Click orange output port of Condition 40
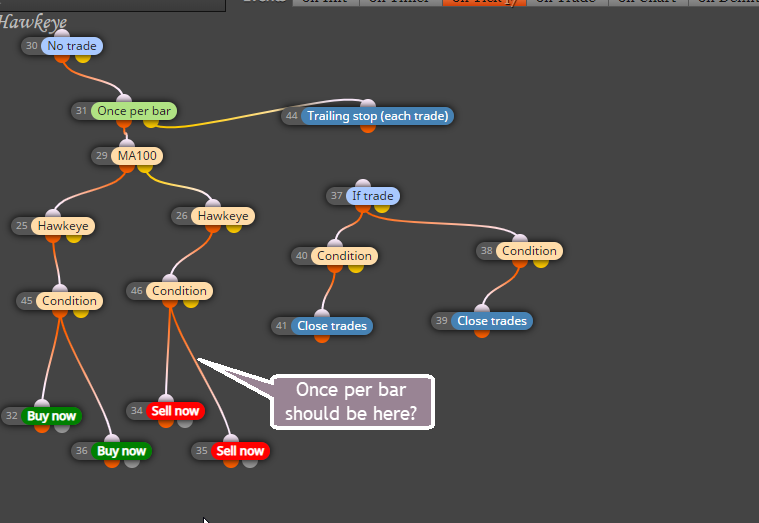Screen dimensions: 759x523 [335, 268]
